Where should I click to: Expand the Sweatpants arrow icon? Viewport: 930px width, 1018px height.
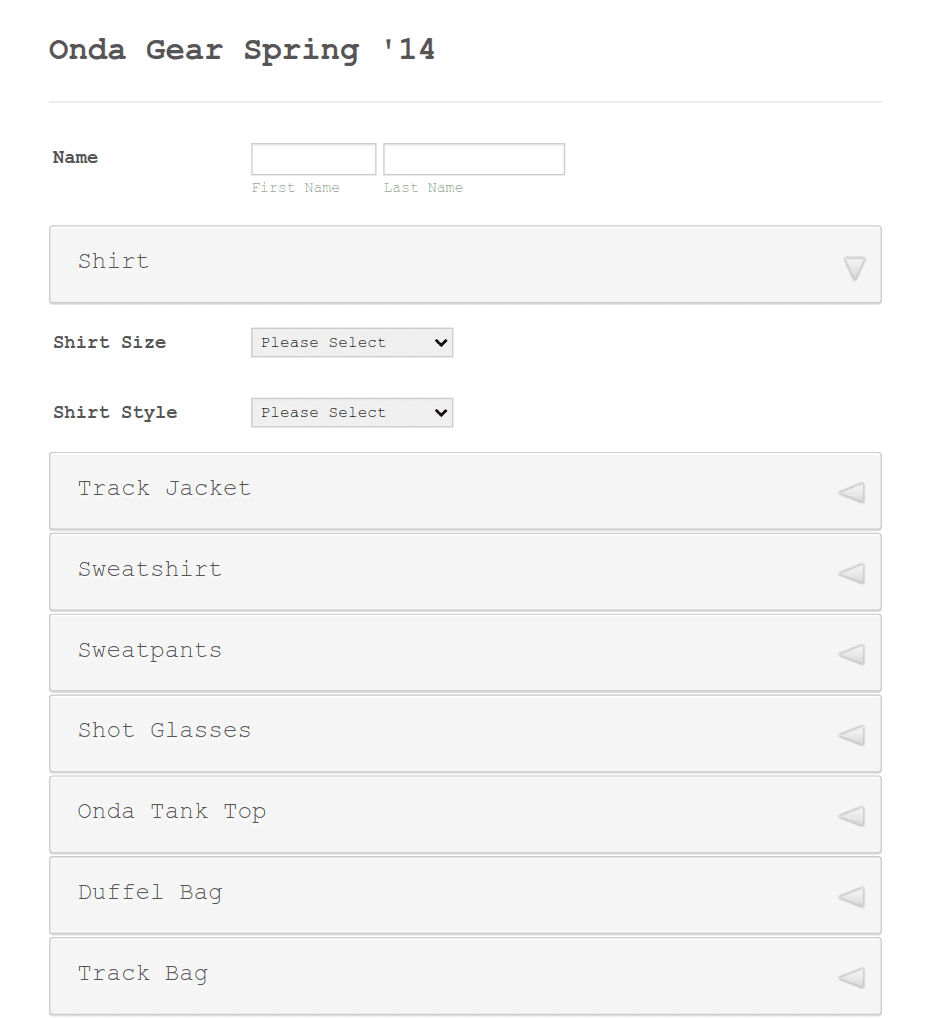(x=851, y=654)
